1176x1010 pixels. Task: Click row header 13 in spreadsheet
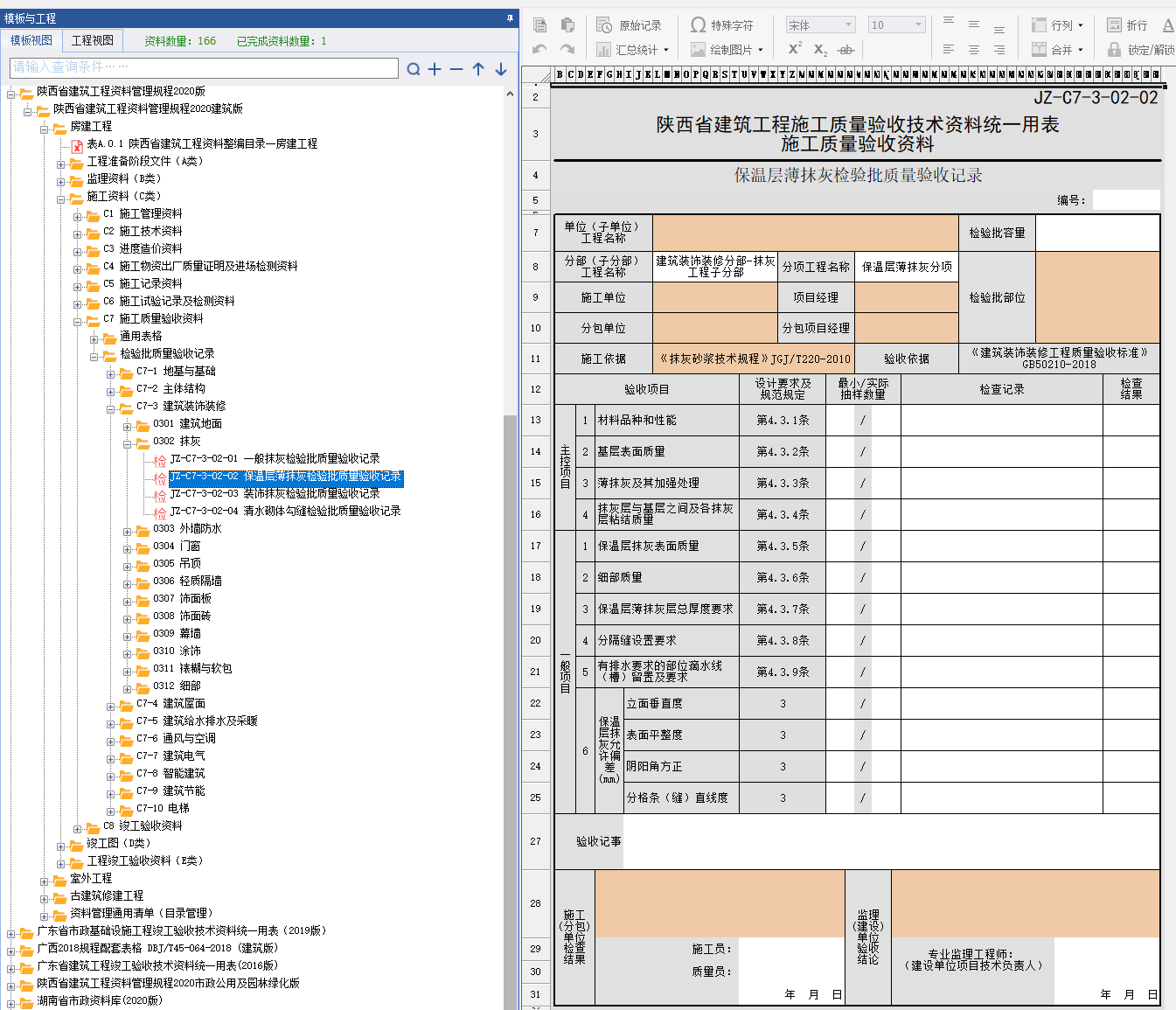tap(536, 420)
